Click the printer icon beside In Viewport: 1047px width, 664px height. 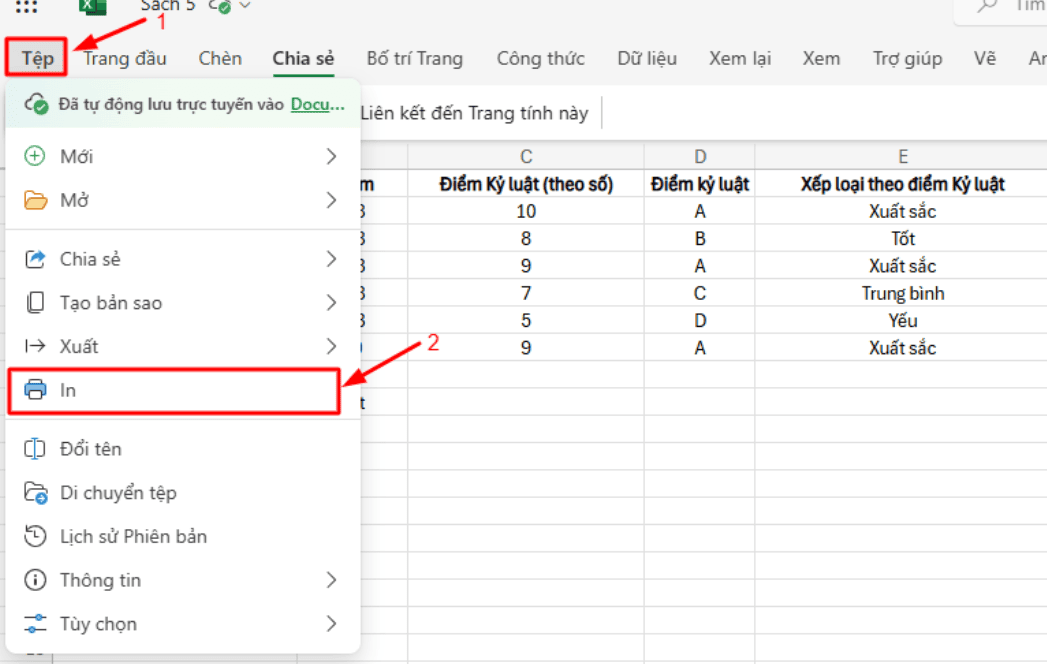pyautogui.click(x=35, y=389)
